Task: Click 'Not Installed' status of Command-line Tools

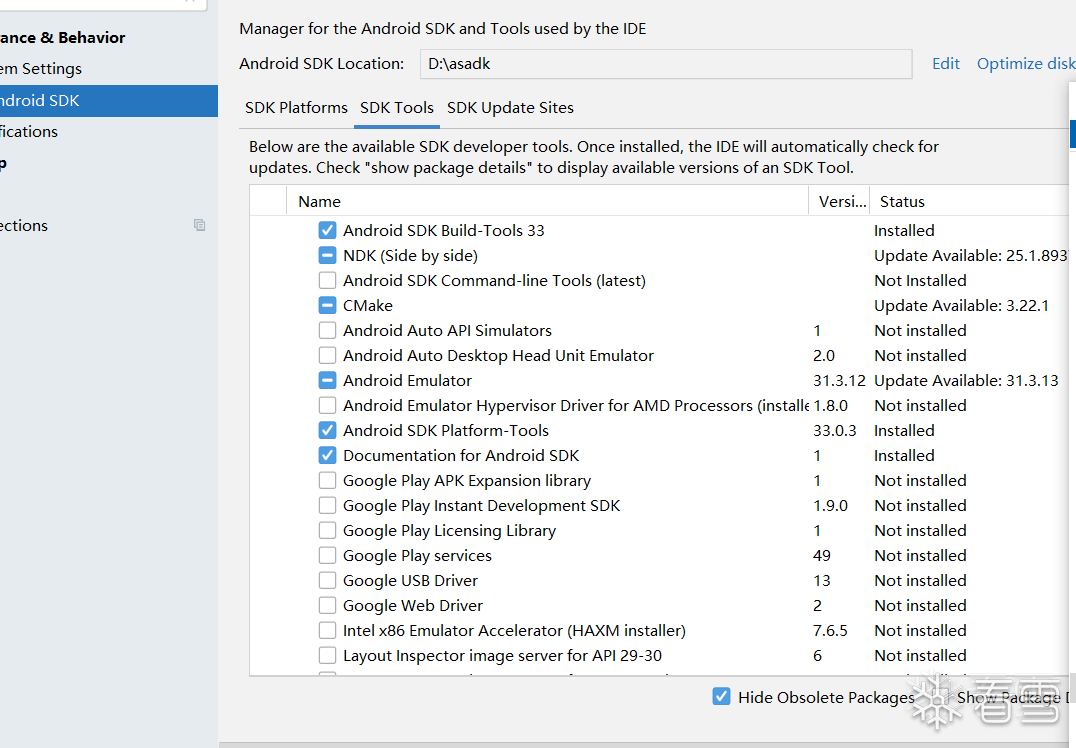Action: (x=920, y=281)
